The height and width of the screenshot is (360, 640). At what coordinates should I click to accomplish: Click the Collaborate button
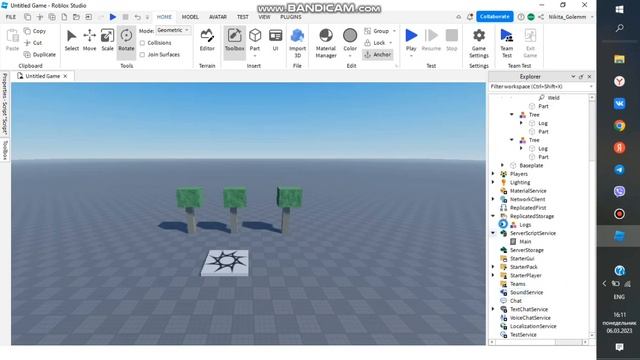[x=495, y=17]
